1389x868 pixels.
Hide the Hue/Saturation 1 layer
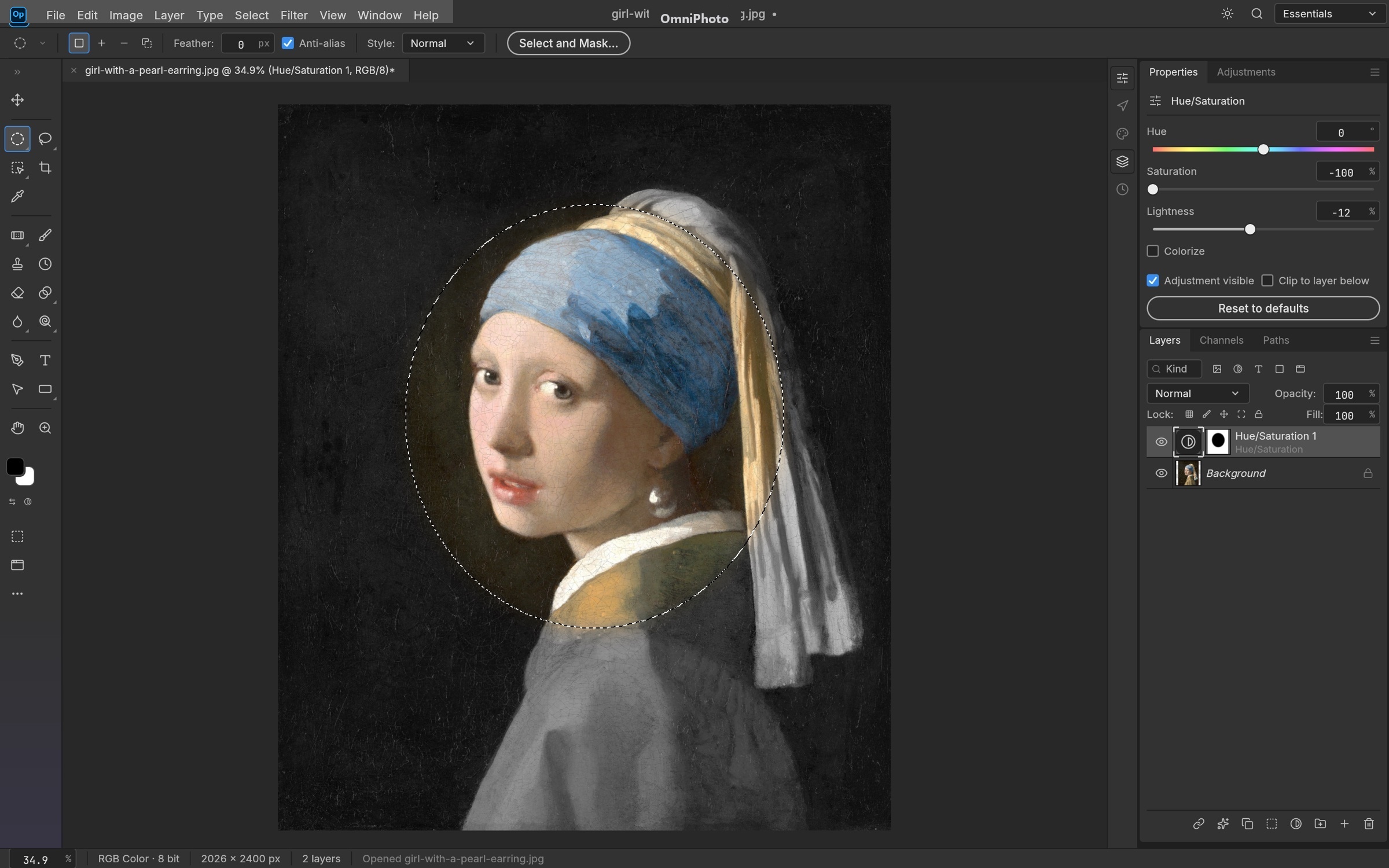1161,442
